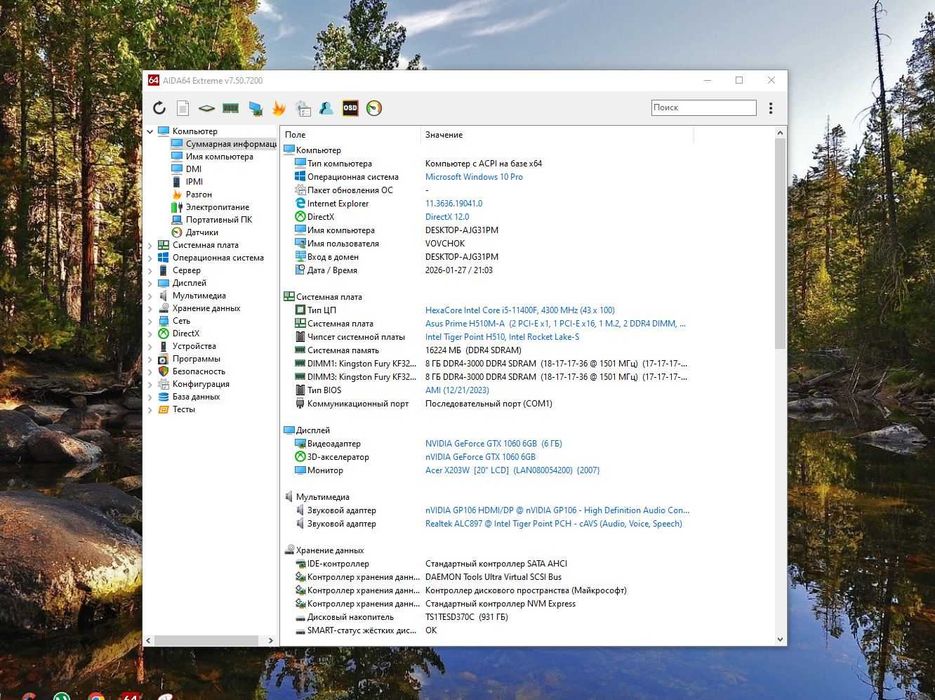Viewport: 935px width, 700px height.
Task: Click the red AIDA64 taskbar icon
Action: (130, 696)
